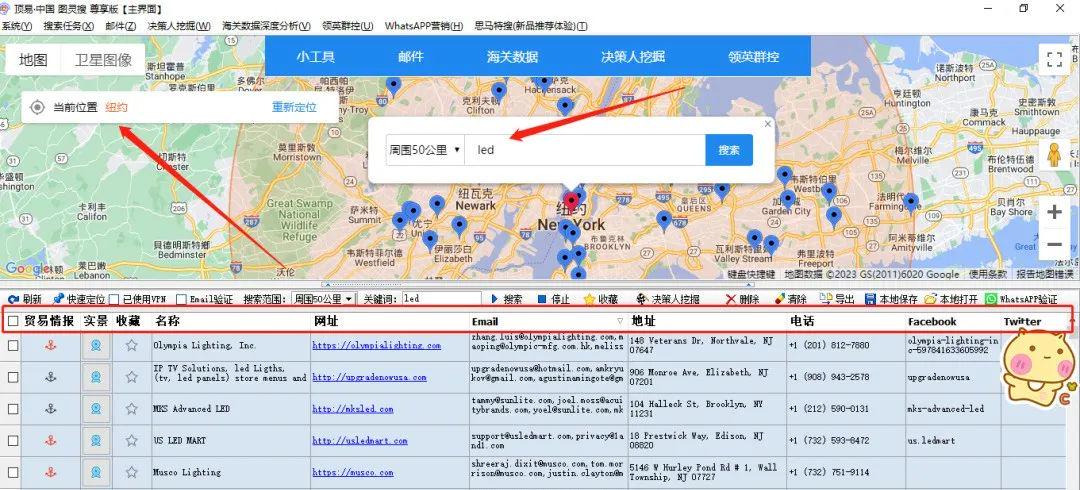Click the 清除 clear icon
1080x490 pixels.
780,299
